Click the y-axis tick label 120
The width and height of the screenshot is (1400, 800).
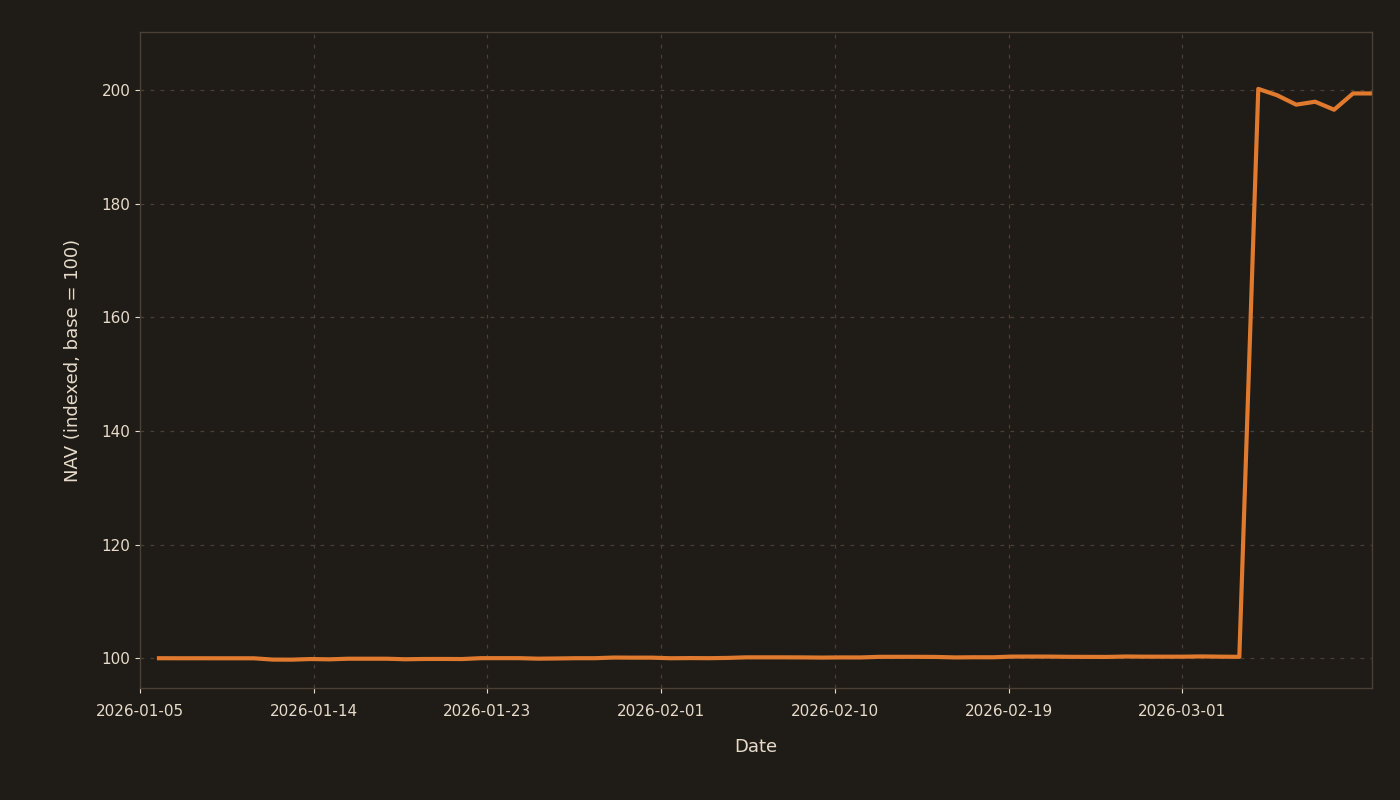tap(116, 546)
